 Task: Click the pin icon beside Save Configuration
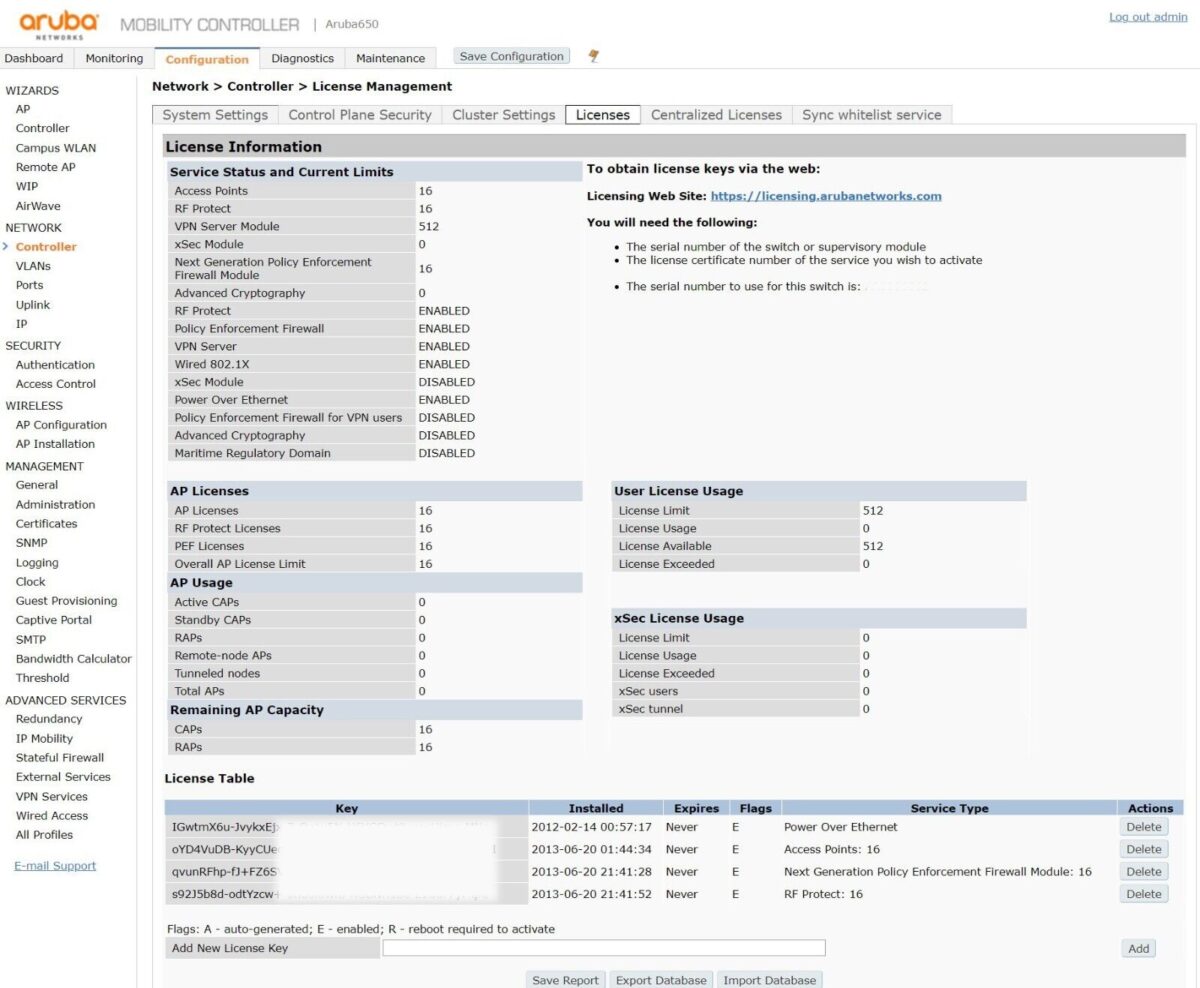point(593,56)
